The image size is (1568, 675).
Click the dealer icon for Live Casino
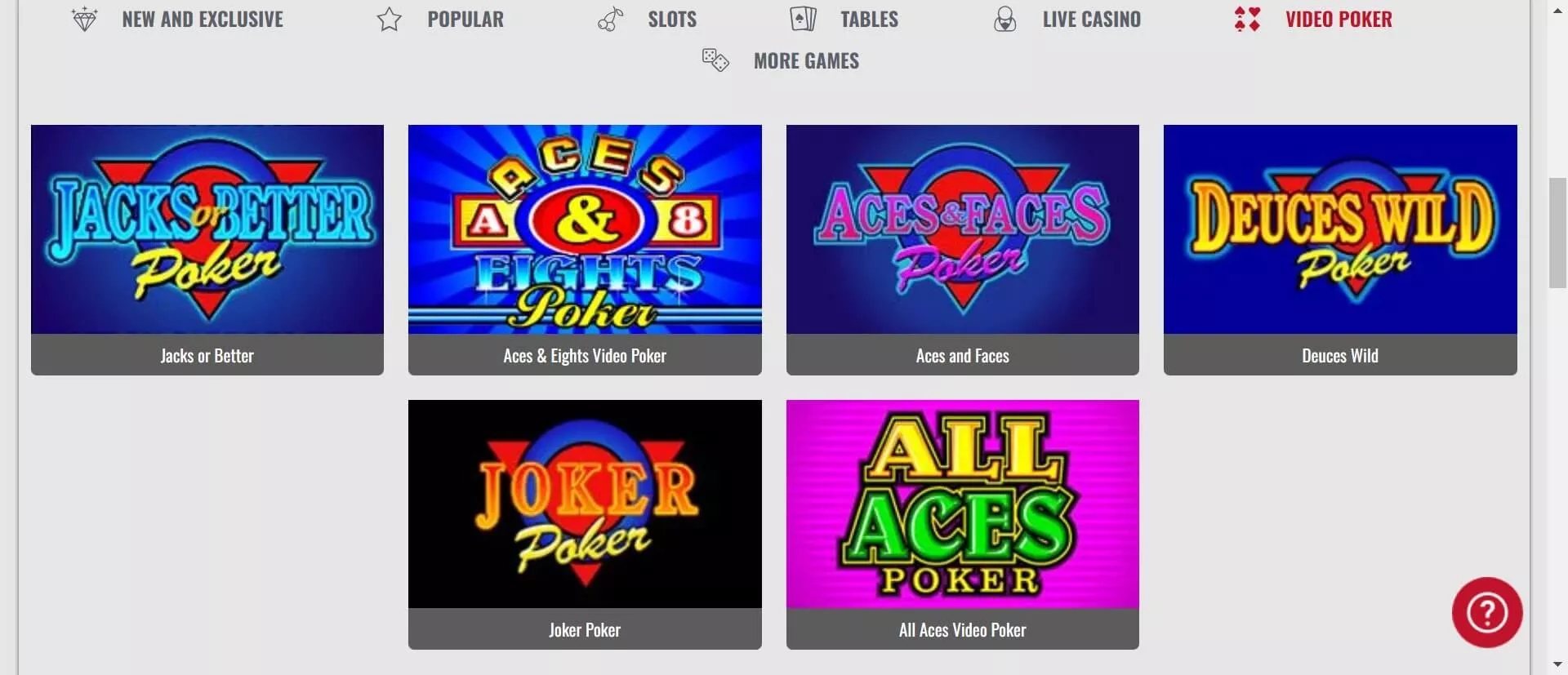click(1004, 19)
